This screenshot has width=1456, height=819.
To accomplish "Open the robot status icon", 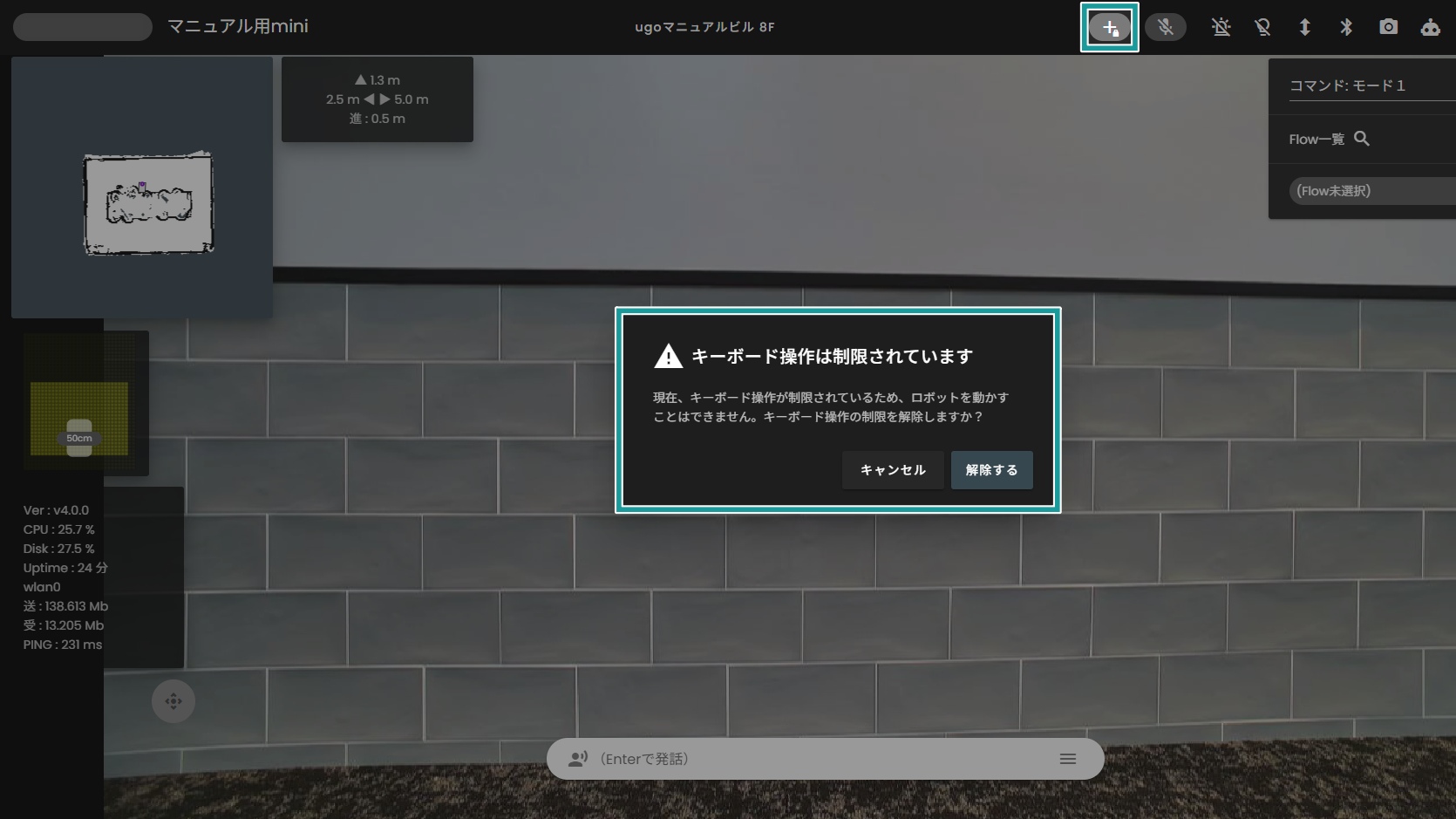I will pos(1430,27).
